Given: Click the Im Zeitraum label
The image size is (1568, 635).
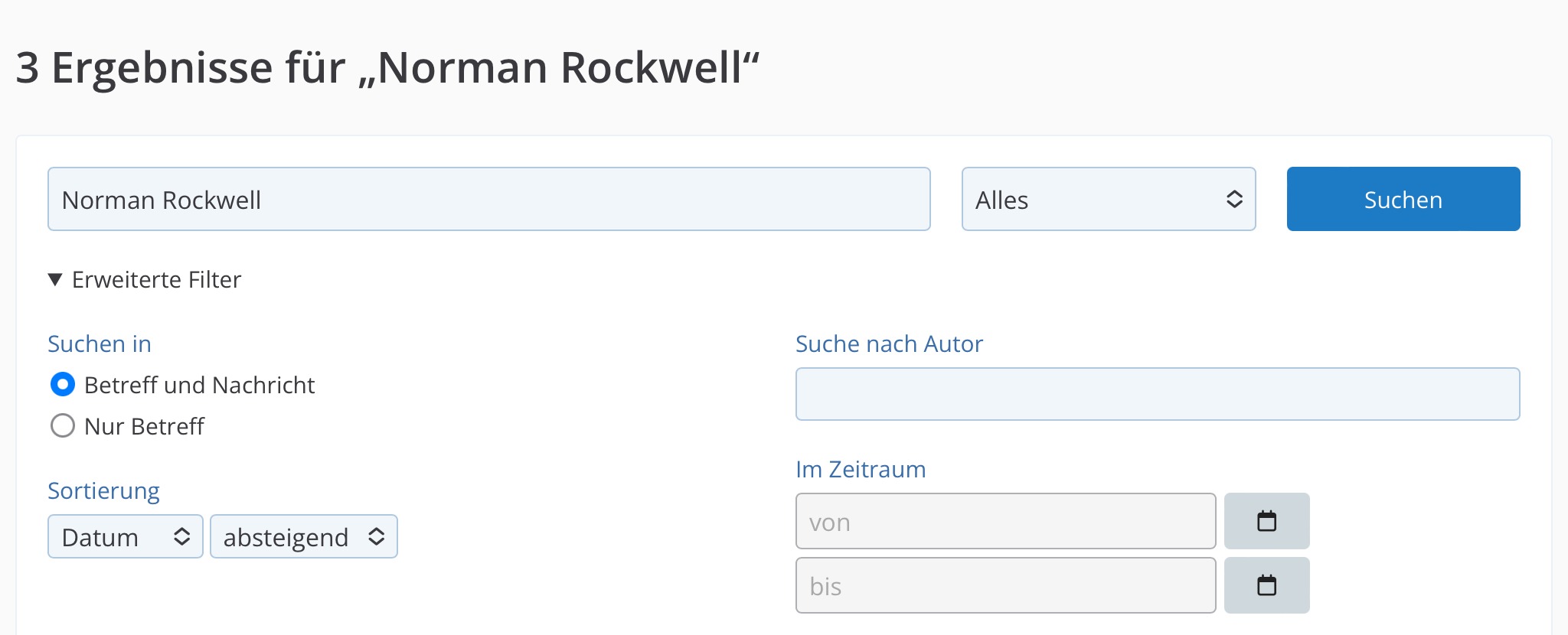Looking at the screenshot, I should tap(861, 469).
